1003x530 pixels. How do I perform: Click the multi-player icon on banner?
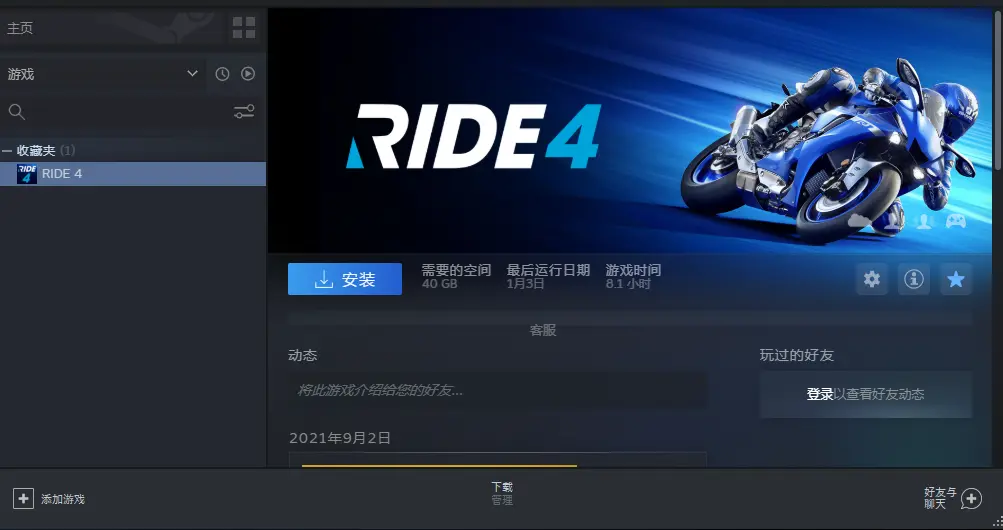coord(924,221)
